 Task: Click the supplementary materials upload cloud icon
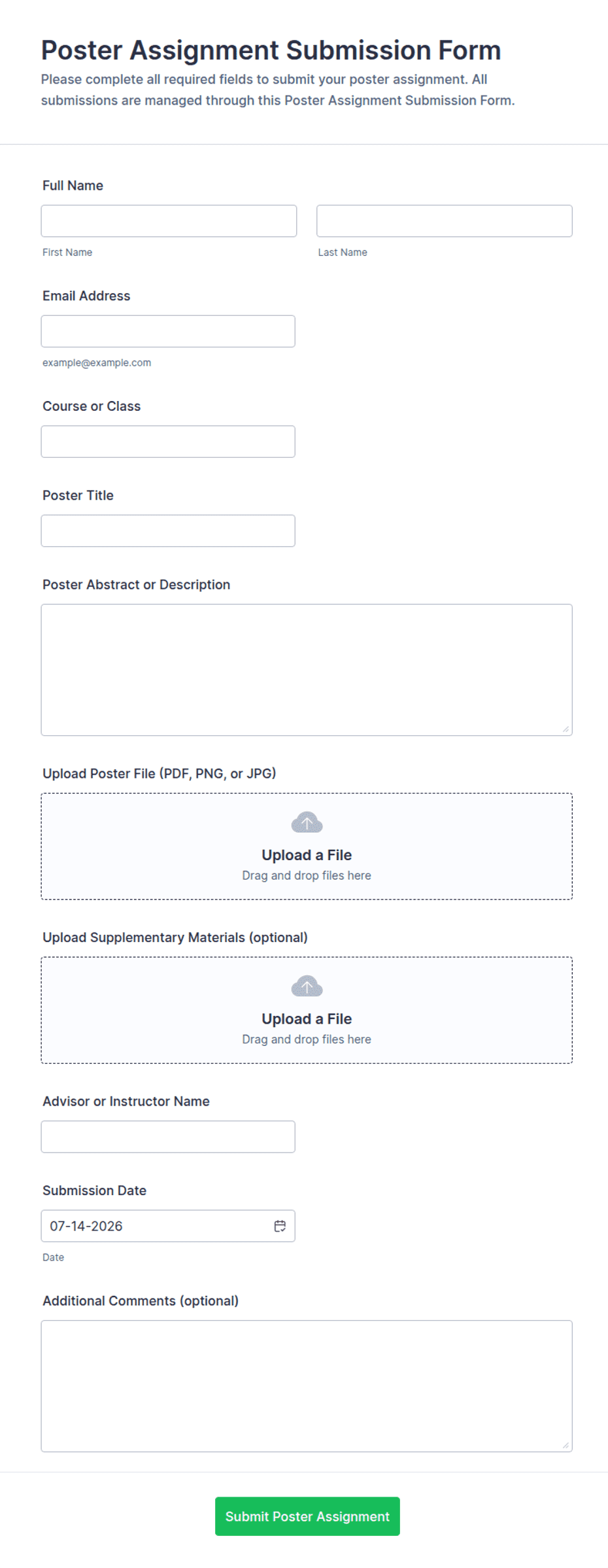pos(307,986)
